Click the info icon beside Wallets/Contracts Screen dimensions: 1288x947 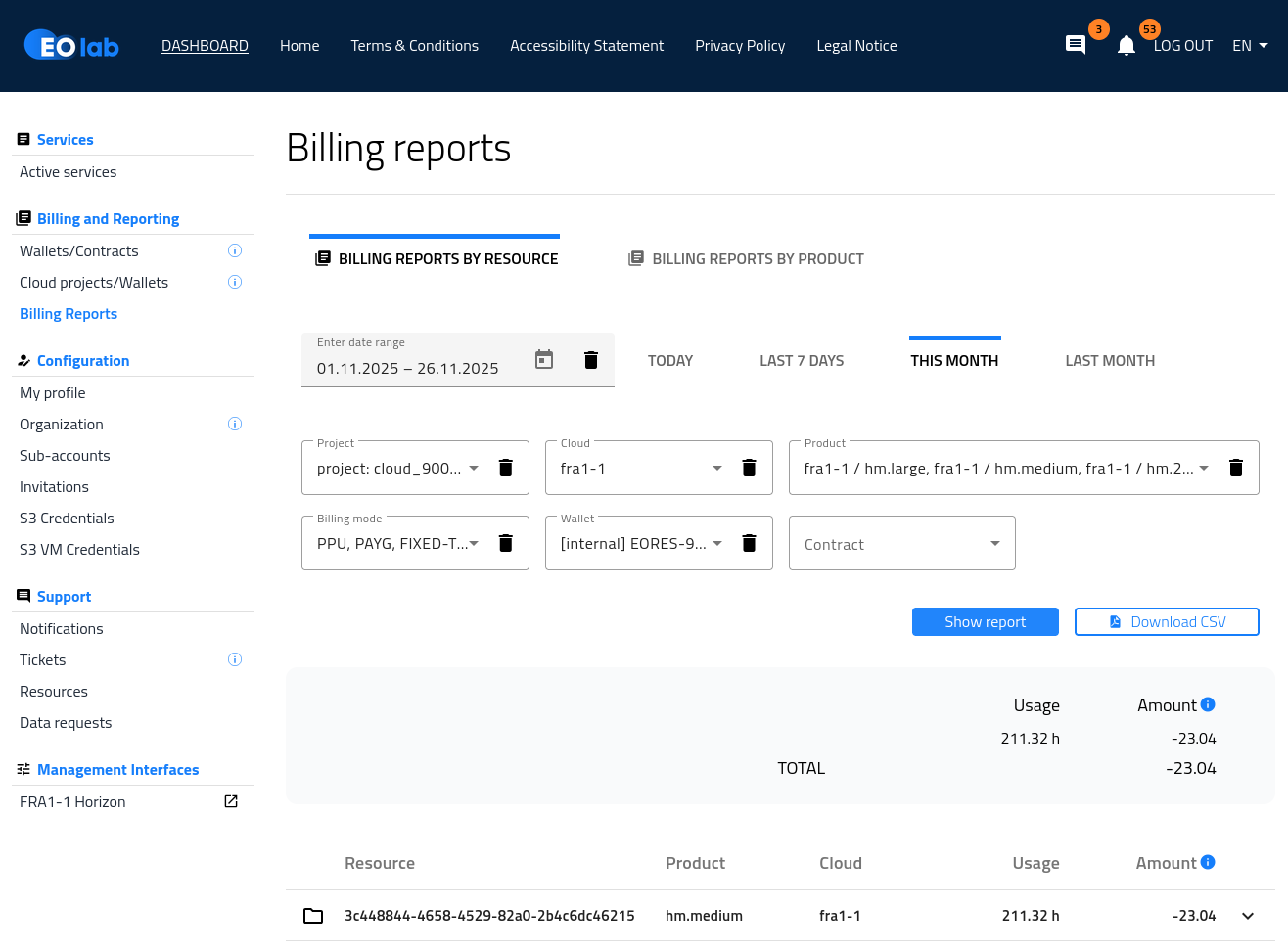(235, 251)
